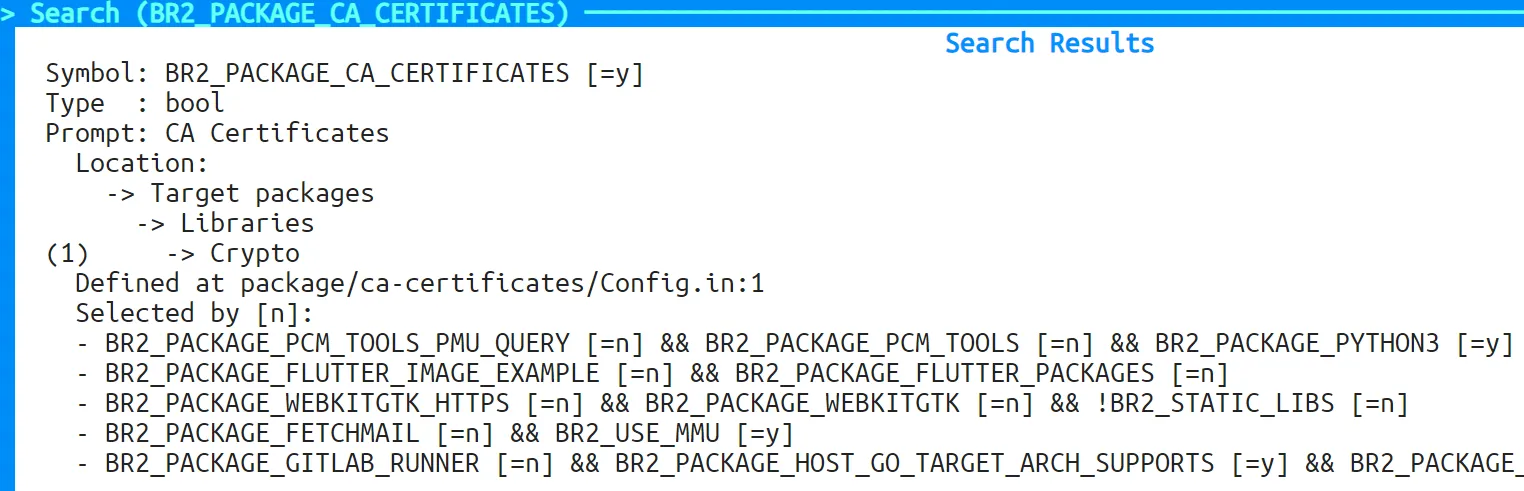Screen dimensions: 1524x491
Task: Select the BR2_PACKAGE_CA_CERTIFICATES symbol line
Action: click(x=345, y=74)
